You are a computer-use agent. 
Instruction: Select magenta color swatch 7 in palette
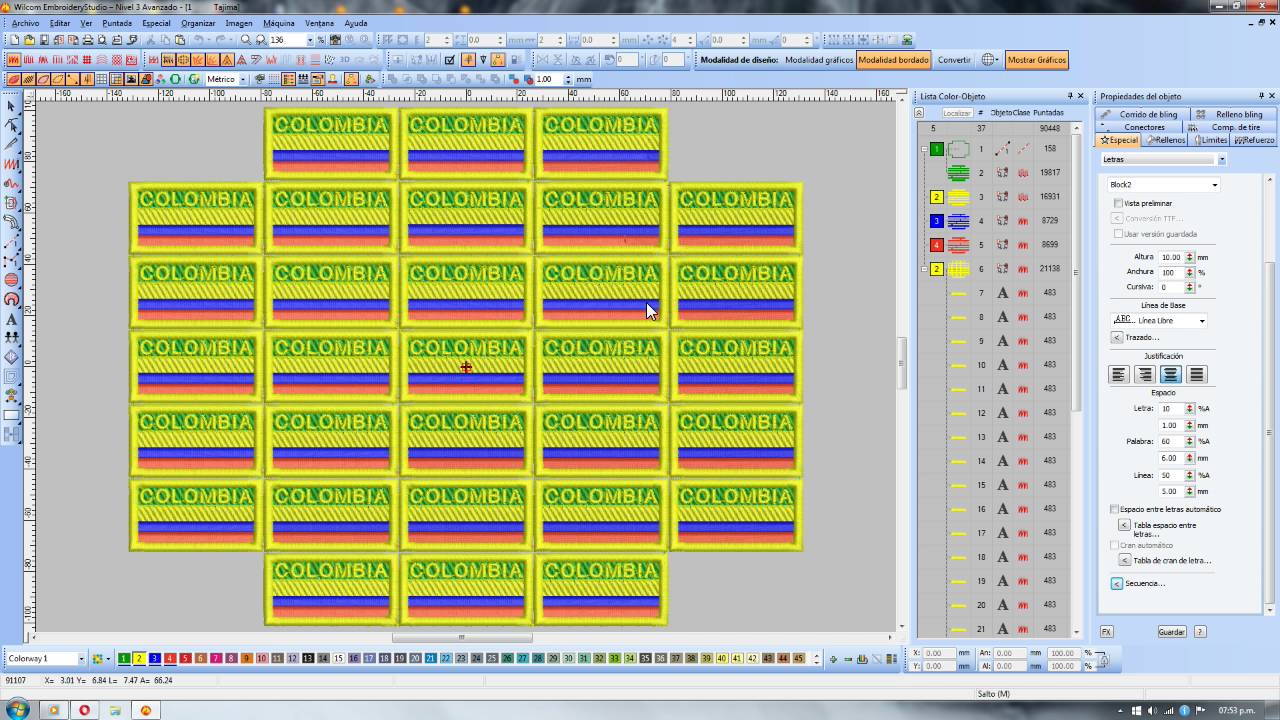216,658
